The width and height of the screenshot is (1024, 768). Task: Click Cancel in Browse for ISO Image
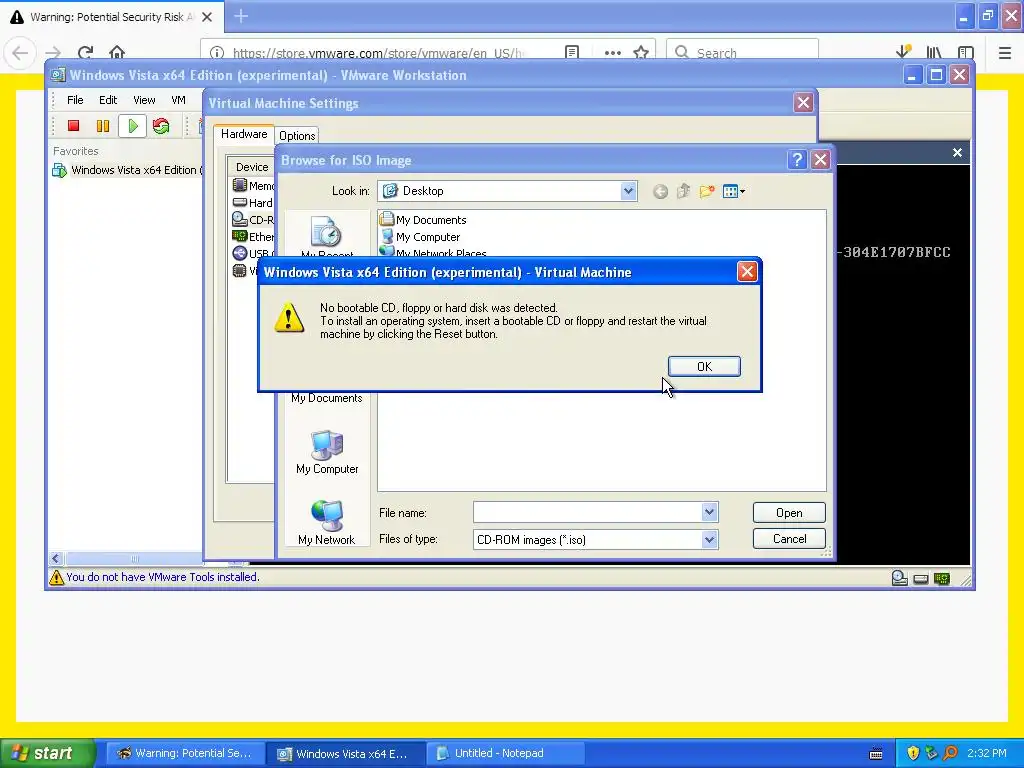[x=789, y=539]
